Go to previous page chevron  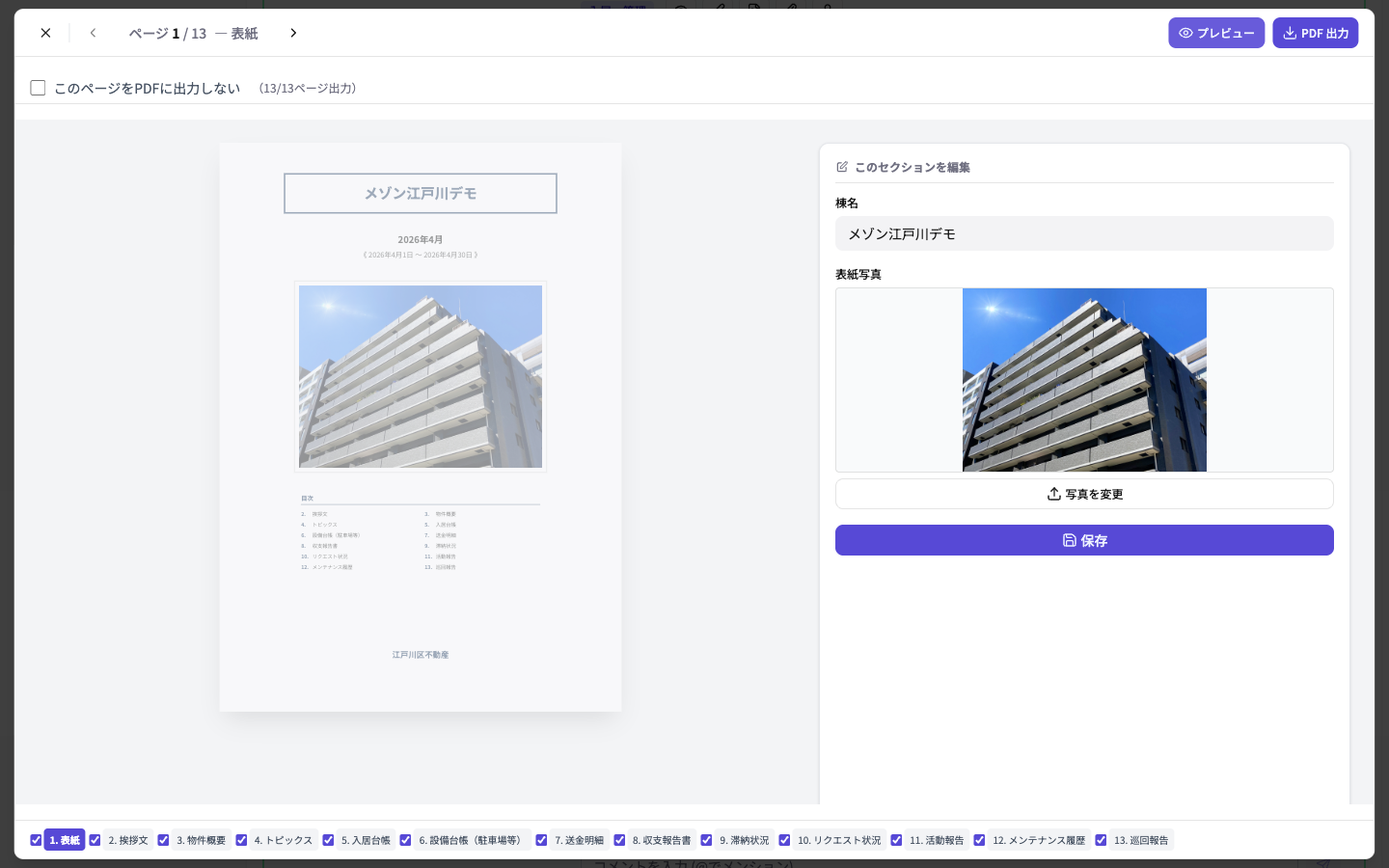[93, 33]
